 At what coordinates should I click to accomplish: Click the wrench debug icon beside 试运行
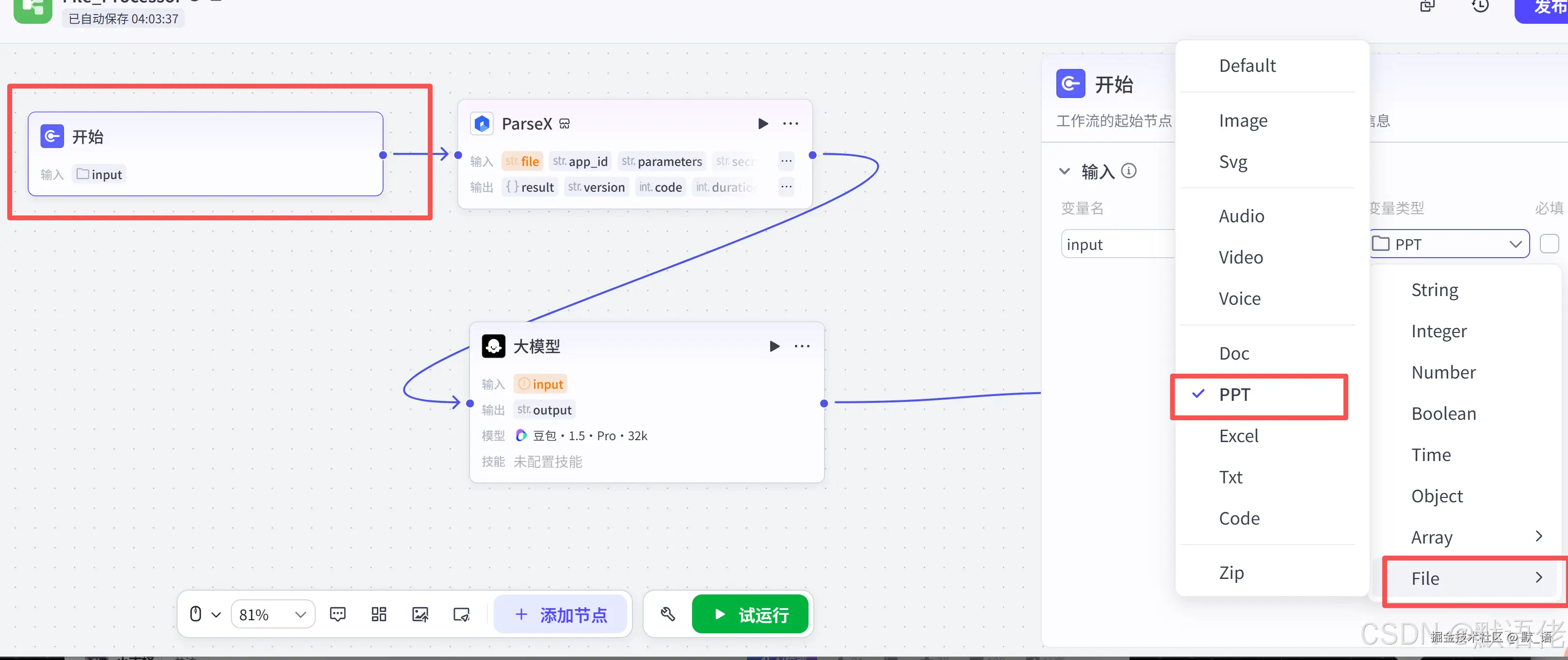point(668,614)
